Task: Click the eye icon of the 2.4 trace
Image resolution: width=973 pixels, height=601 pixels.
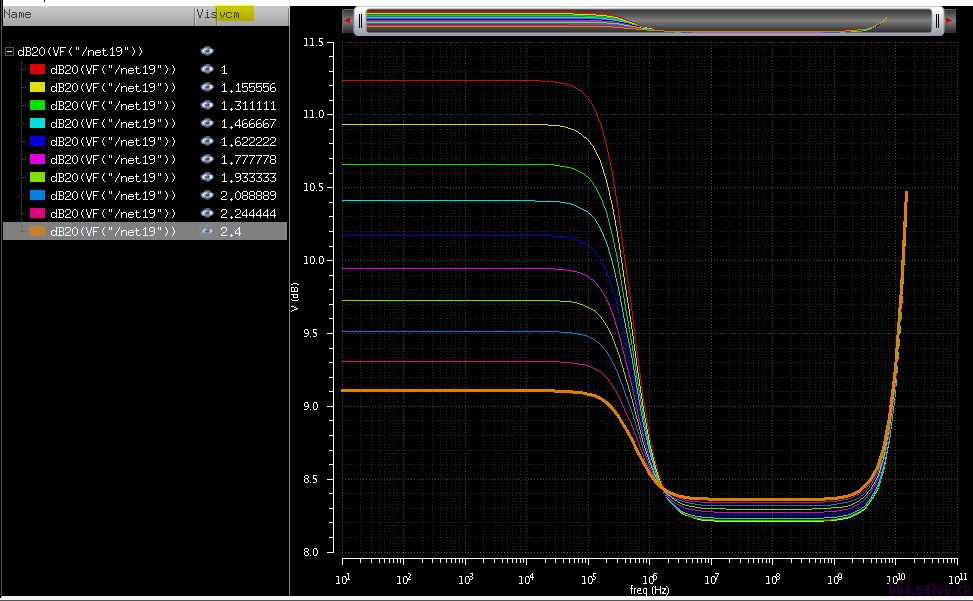Action: point(207,231)
